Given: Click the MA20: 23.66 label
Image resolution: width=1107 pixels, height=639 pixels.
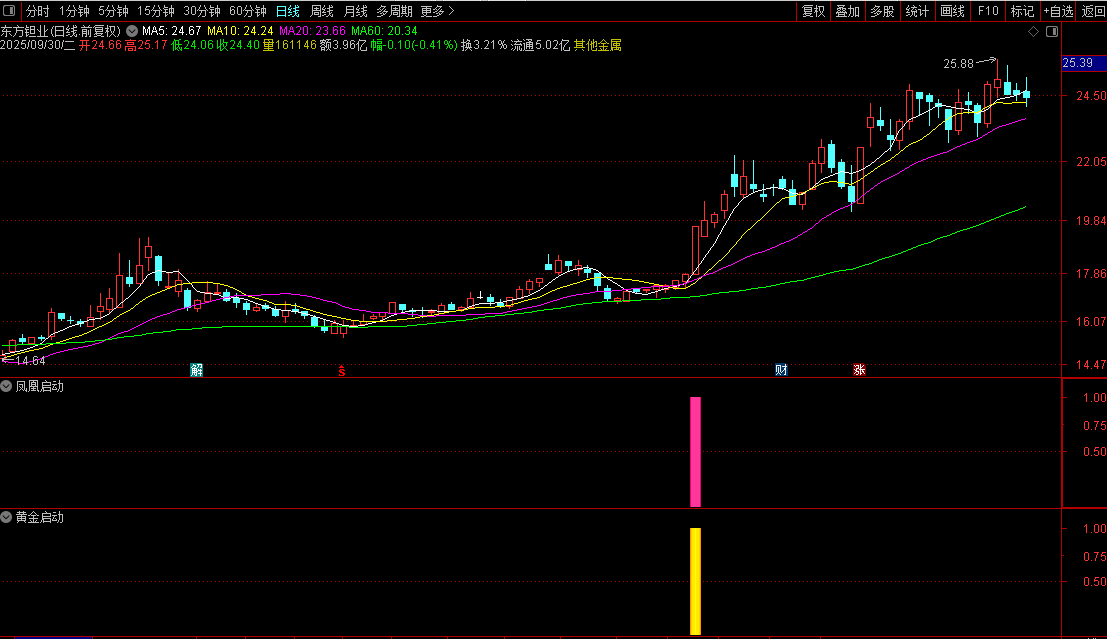Looking at the screenshot, I should [312, 31].
